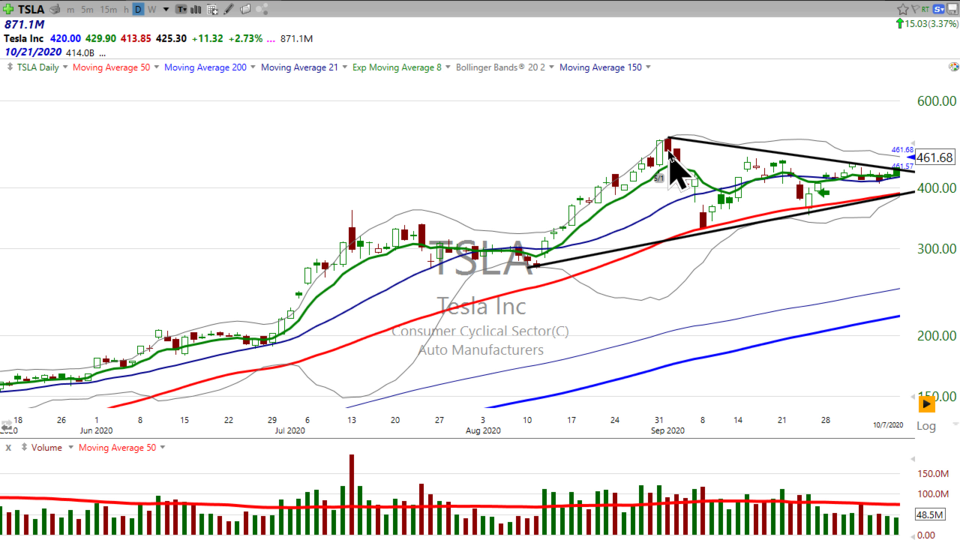Click the Tesla Inc company name
The height and width of the screenshot is (540, 960).
tap(24, 38)
